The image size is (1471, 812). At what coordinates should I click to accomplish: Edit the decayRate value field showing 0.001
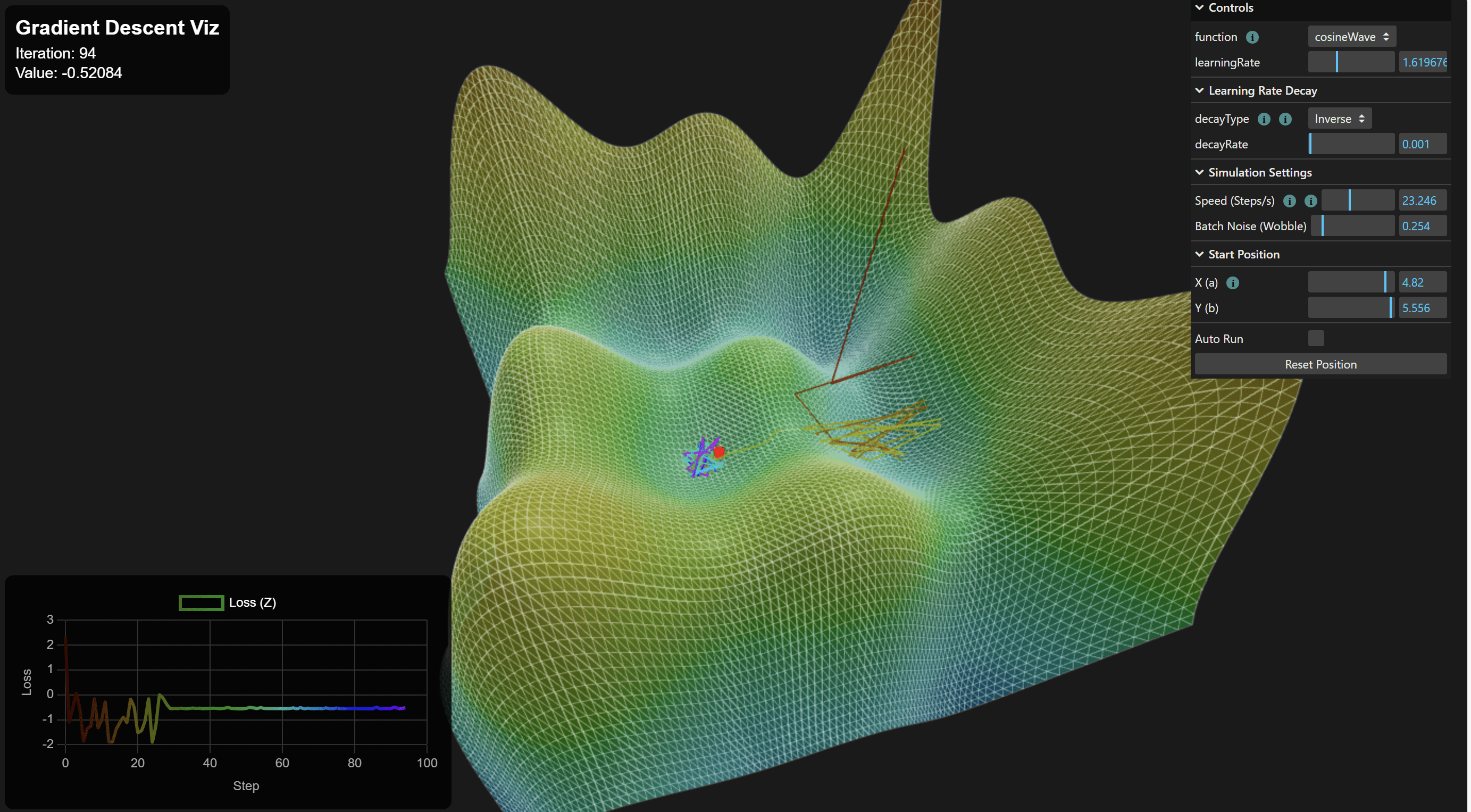pos(1422,144)
